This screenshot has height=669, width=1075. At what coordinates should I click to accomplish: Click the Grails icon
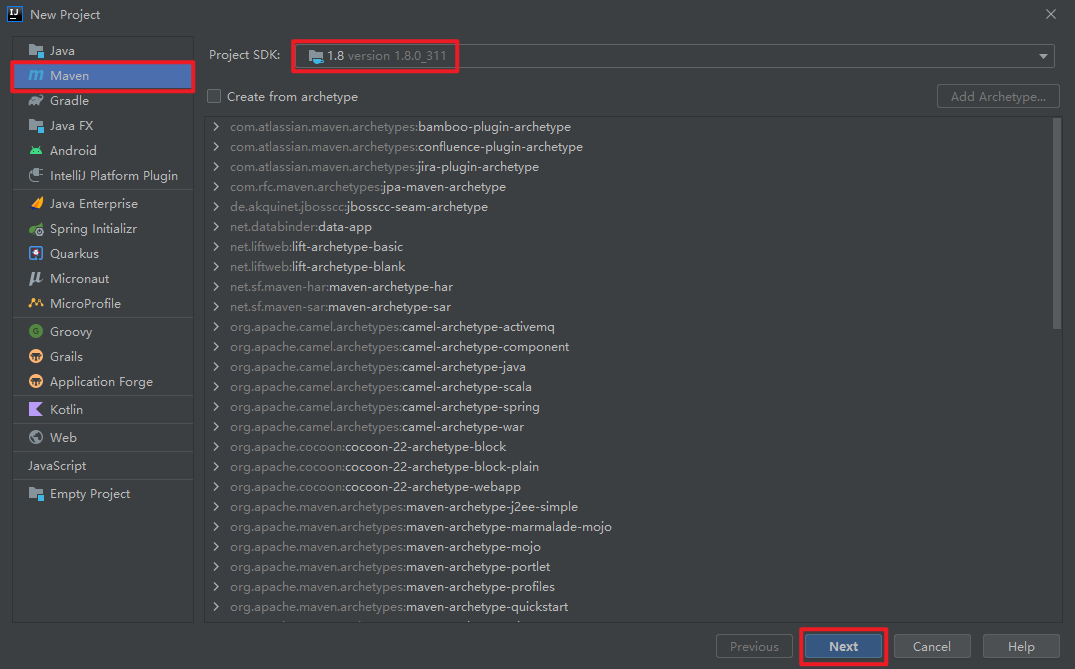[x=36, y=356]
